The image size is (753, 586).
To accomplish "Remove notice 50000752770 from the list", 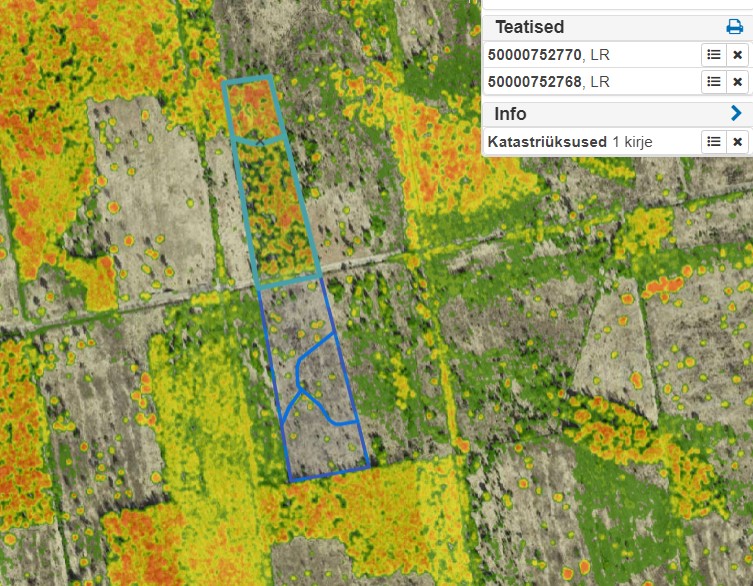I will coord(738,55).
